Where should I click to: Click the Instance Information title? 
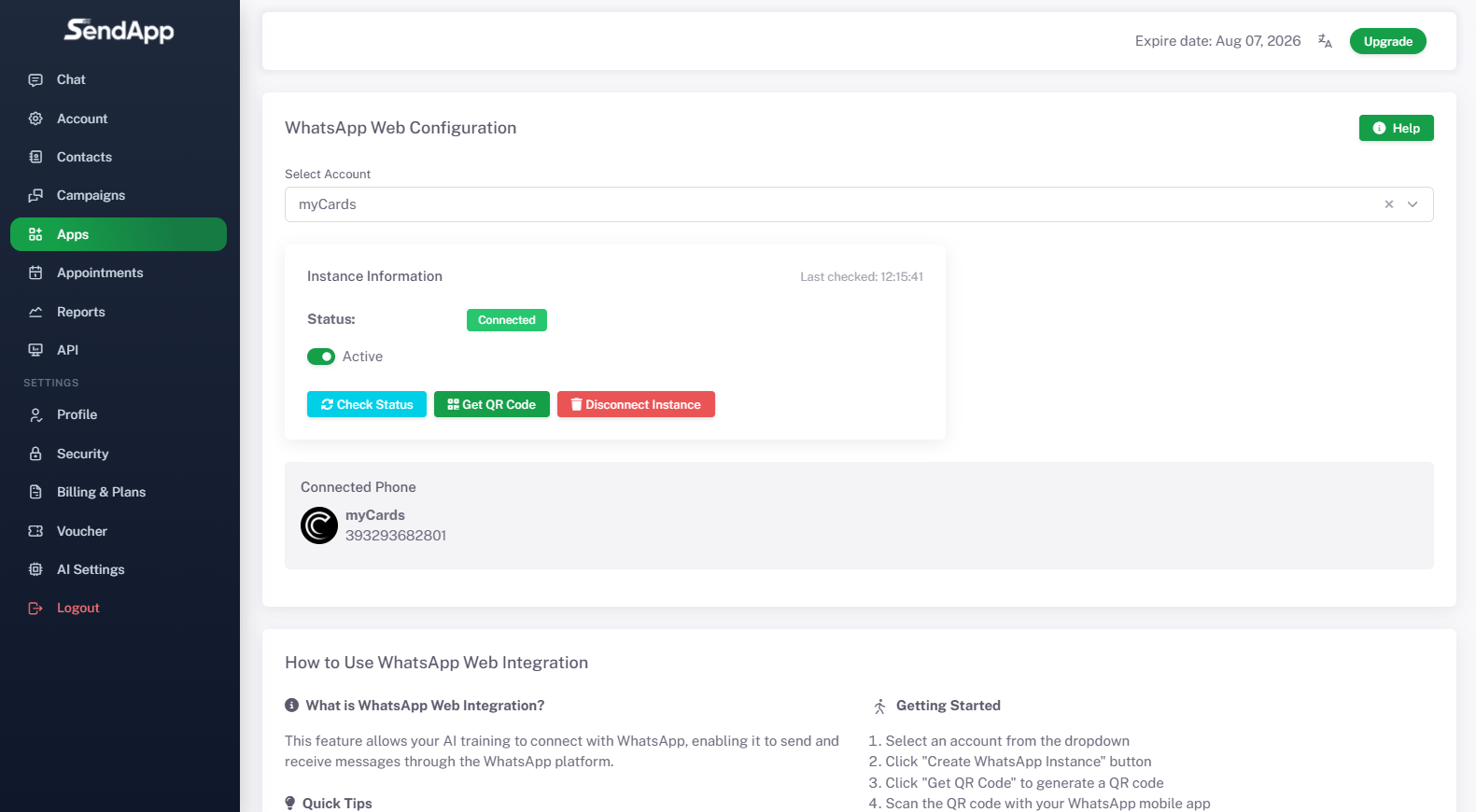pos(374,276)
